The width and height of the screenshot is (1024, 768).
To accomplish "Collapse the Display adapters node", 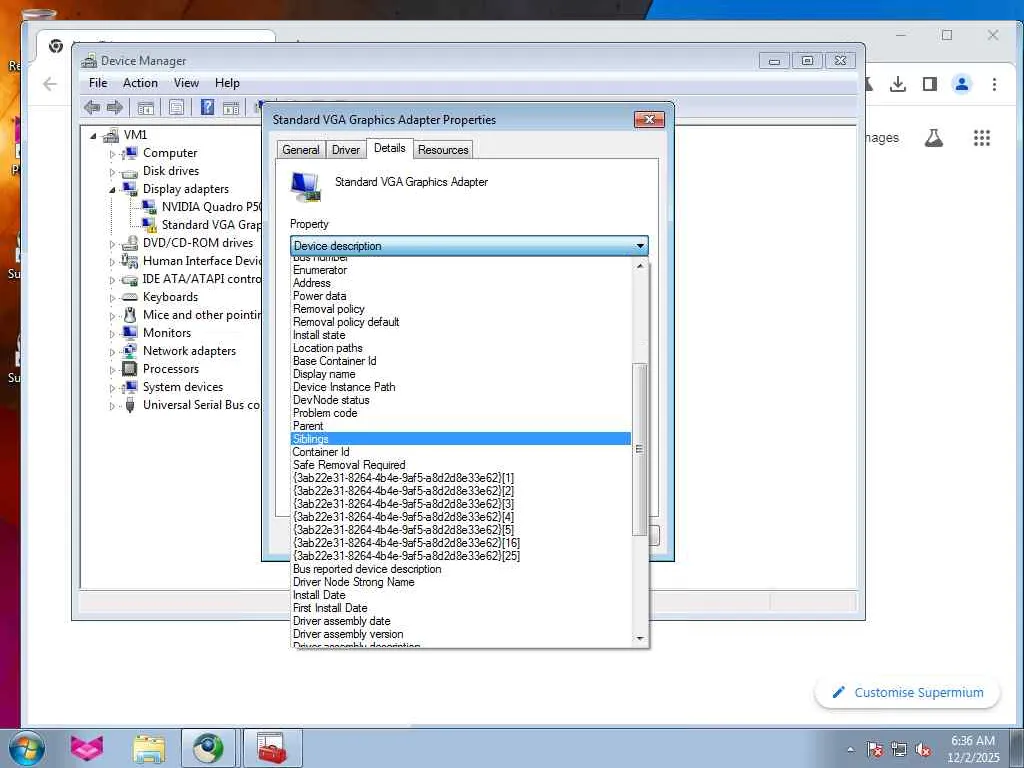I will [x=112, y=189].
